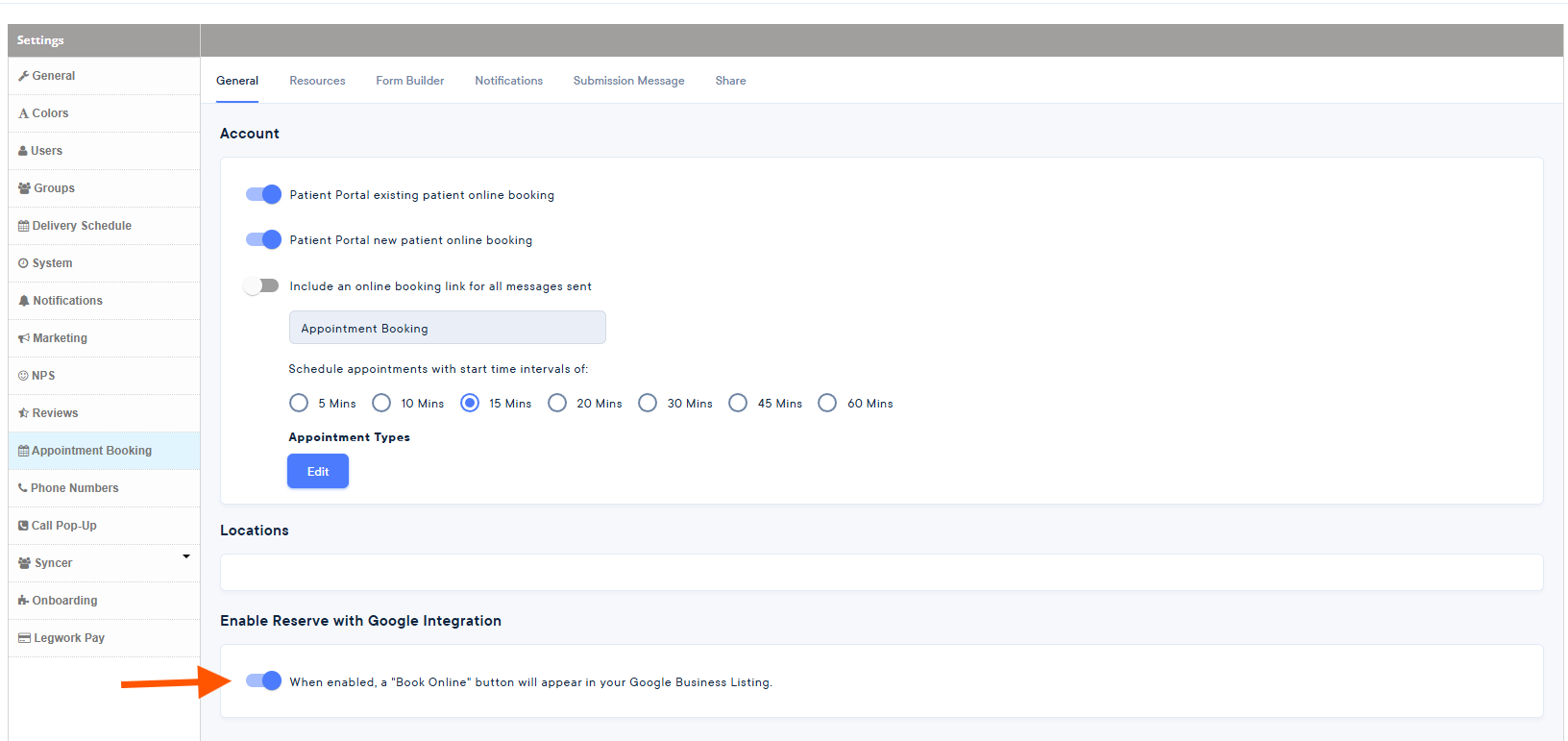Click the wrench icon next to General
This screenshot has height=741, width=1568.
24,76
